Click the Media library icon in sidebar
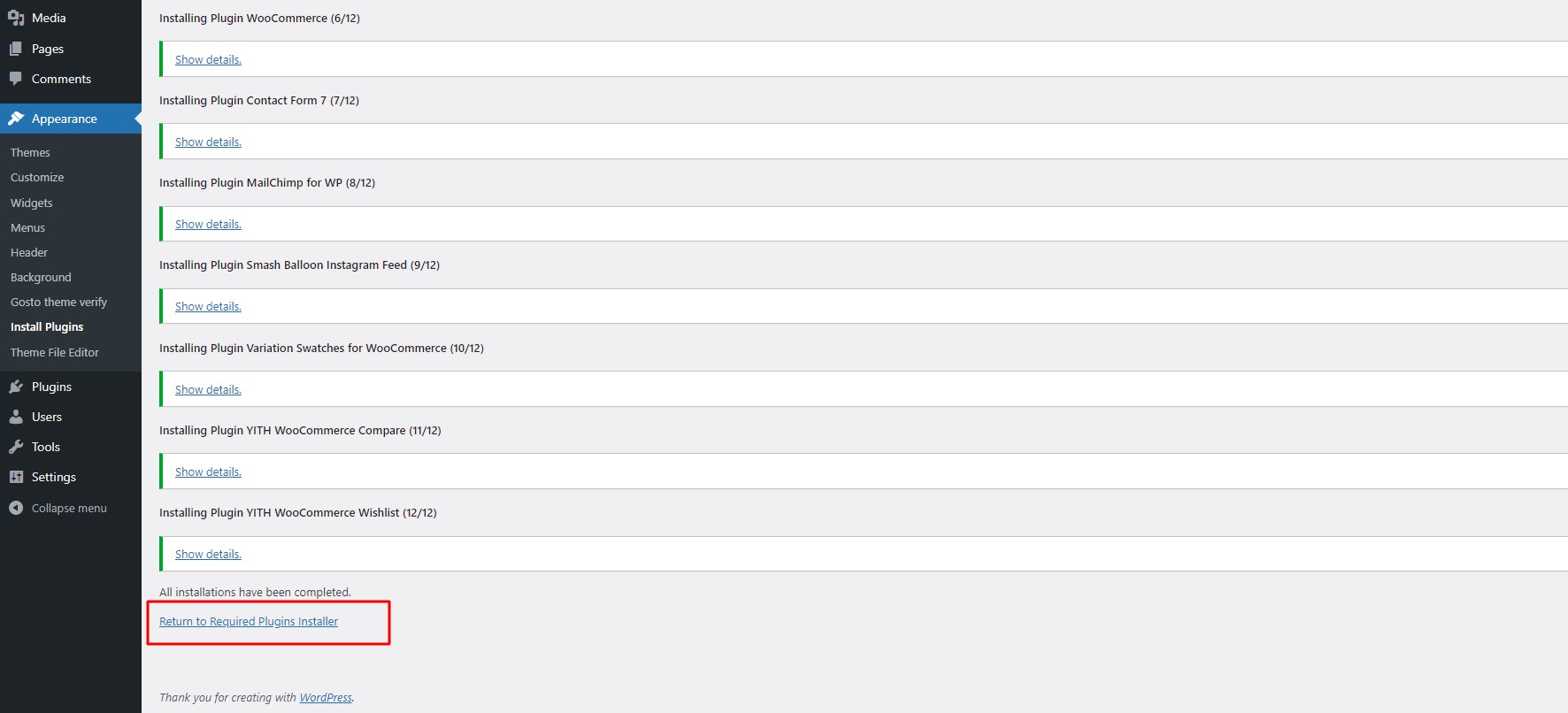This screenshot has width=1568, height=713. (16, 18)
